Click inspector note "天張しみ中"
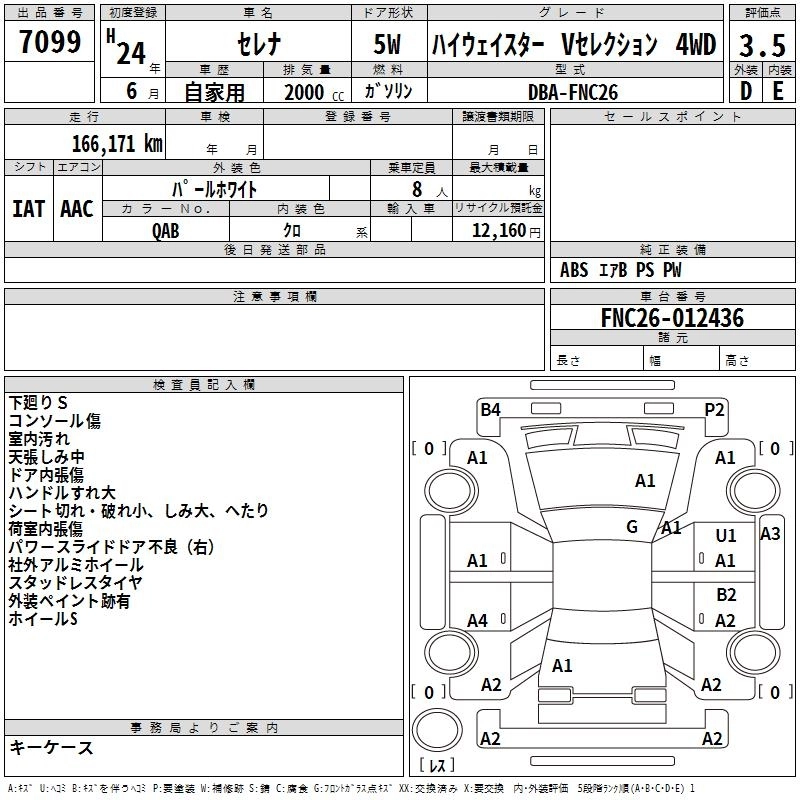The height and width of the screenshot is (800, 800). (x=46, y=457)
